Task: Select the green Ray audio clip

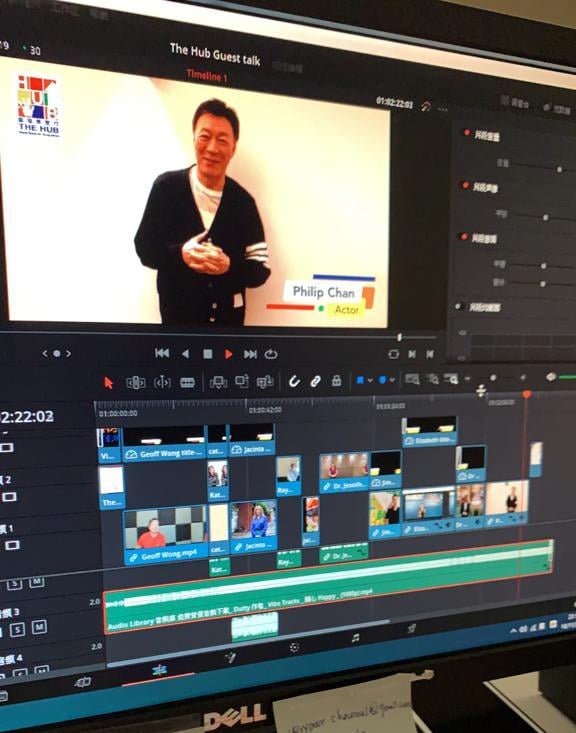Action: click(289, 559)
